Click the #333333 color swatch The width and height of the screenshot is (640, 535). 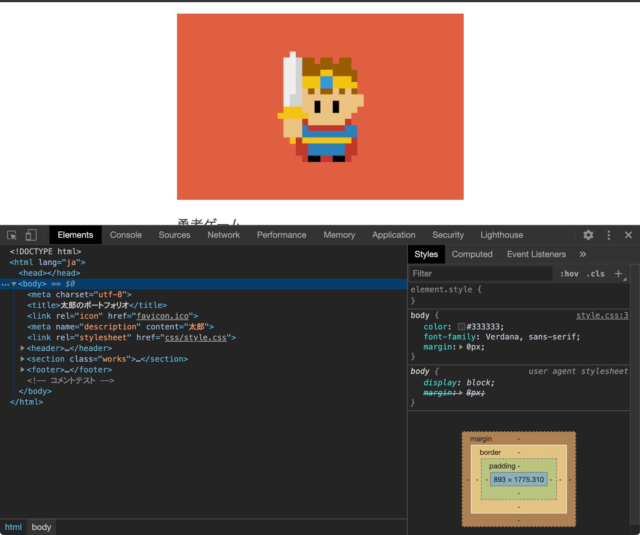pos(461,326)
